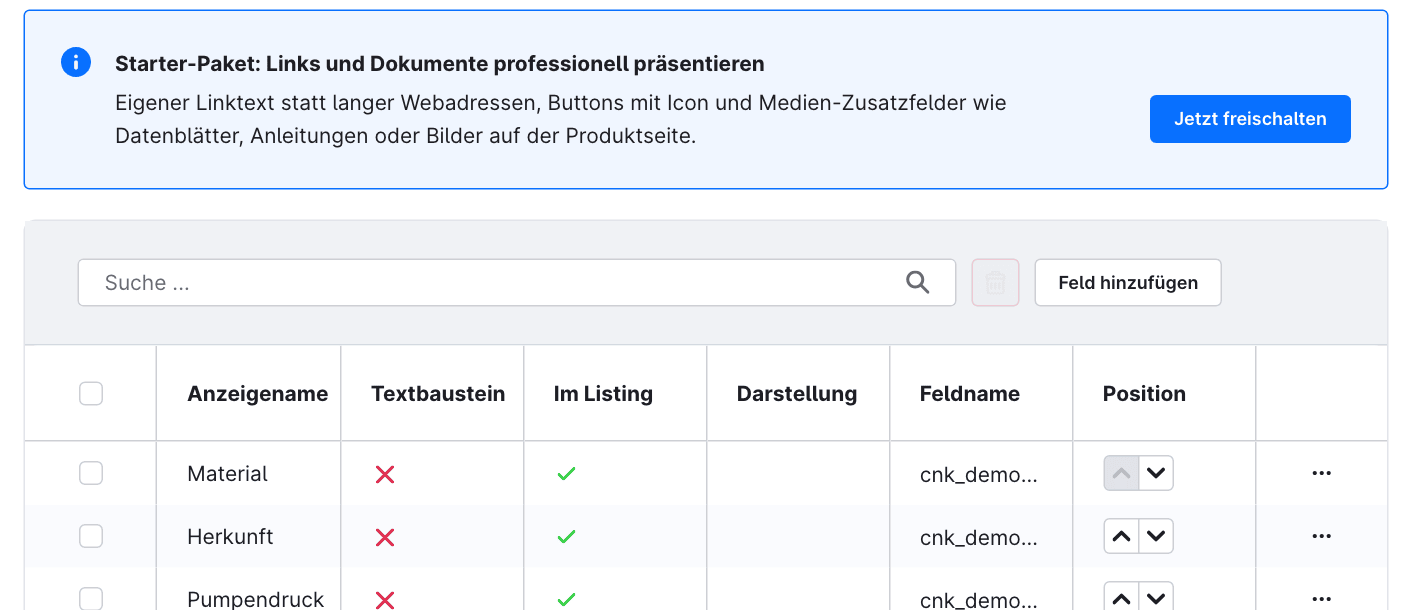This screenshot has width=1413, height=610.
Task: Check the Material row checkbox
Action: point(91,473)
